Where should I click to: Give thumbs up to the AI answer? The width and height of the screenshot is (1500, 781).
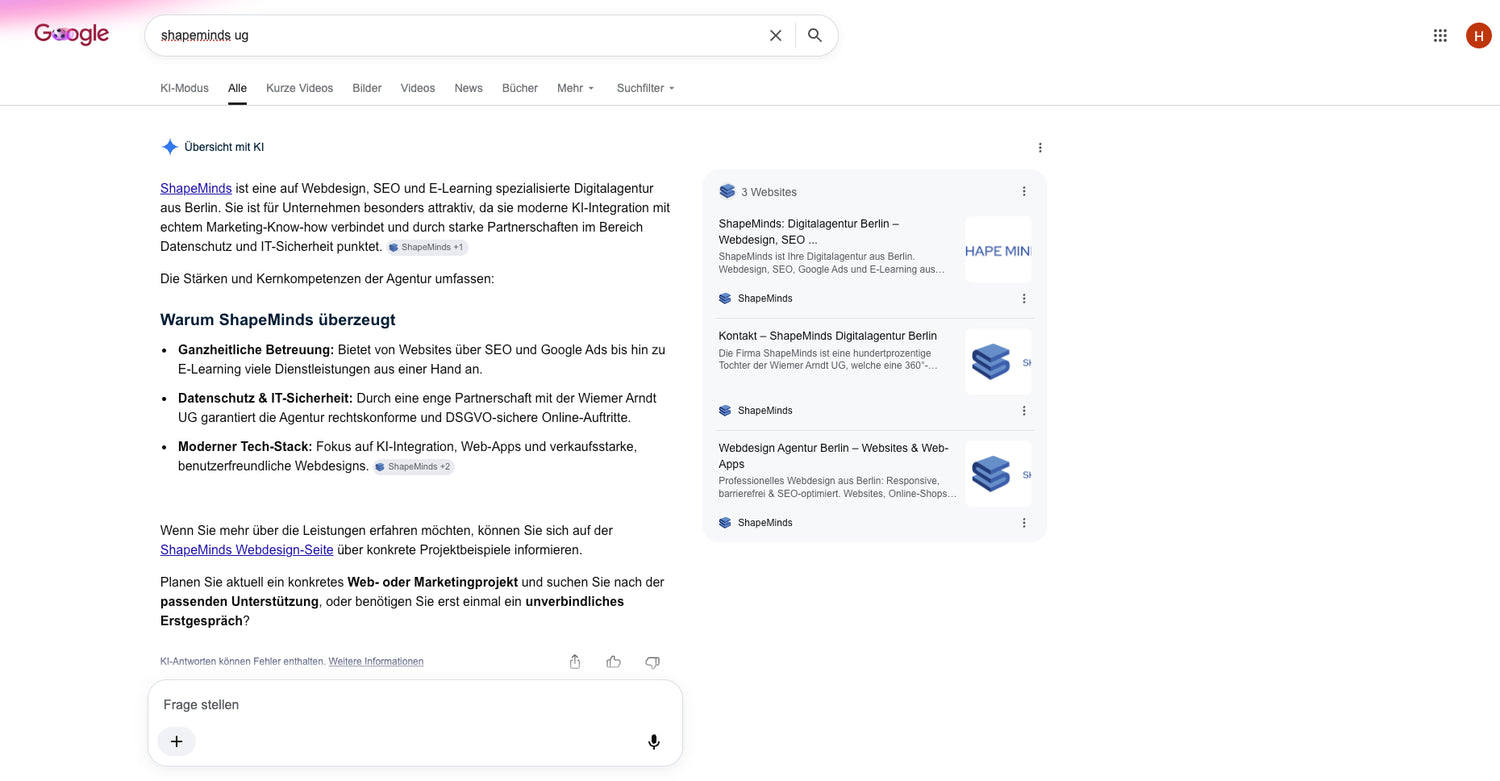[x=614, y=662]
